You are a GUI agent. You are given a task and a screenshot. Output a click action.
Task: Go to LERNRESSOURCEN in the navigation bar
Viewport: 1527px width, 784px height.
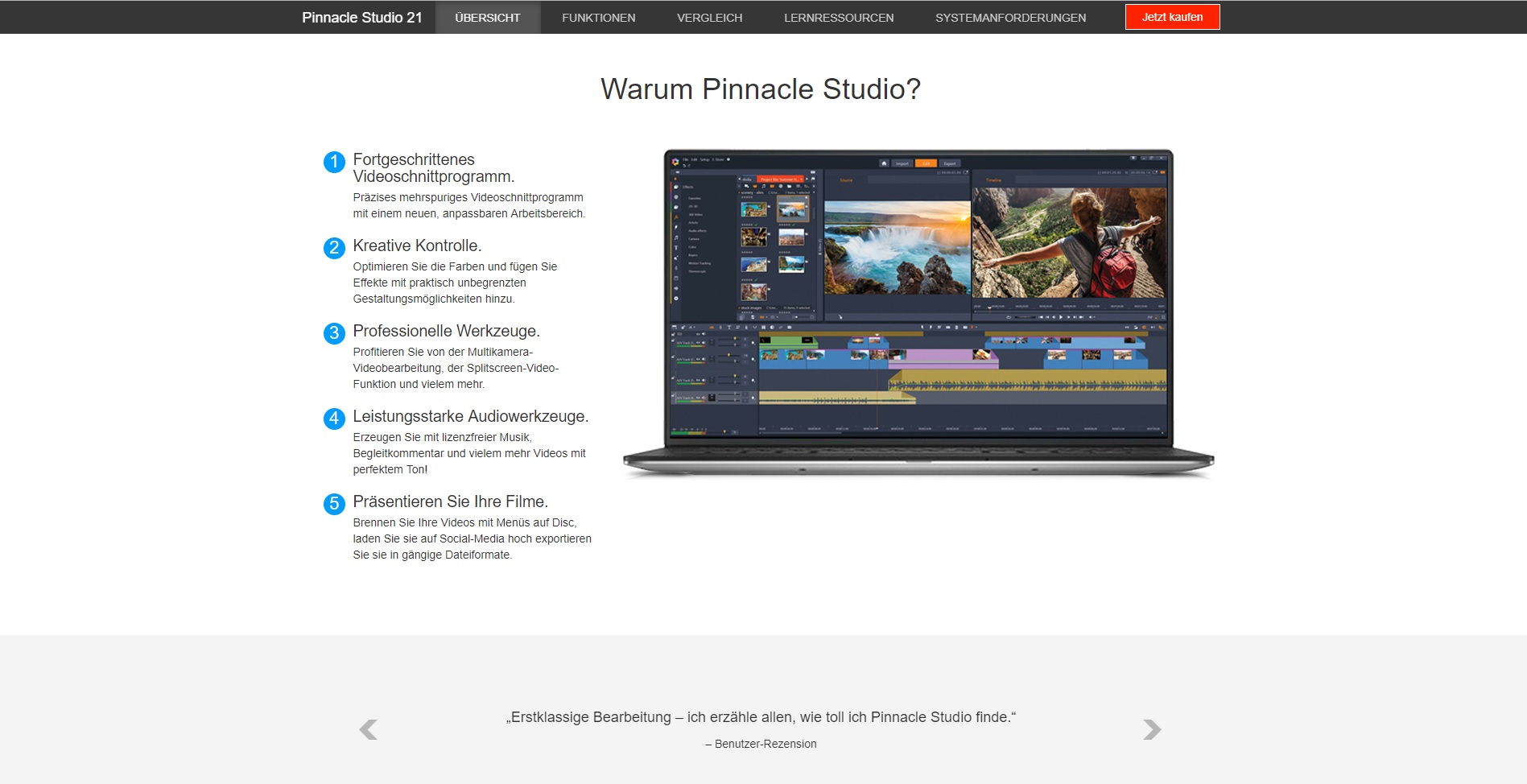pyautogui.click(x=839, y=18)
